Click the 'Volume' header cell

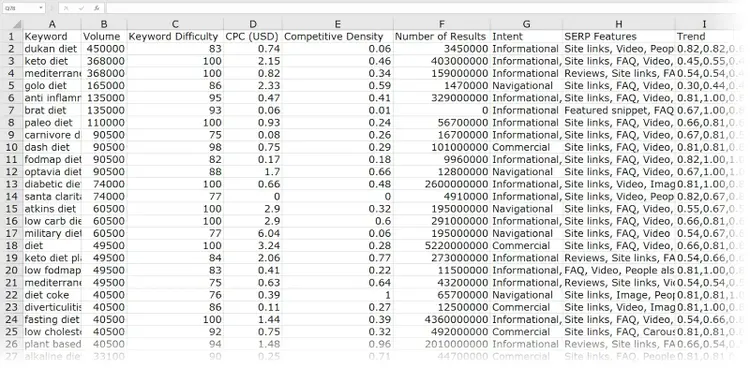pos(104,36)
